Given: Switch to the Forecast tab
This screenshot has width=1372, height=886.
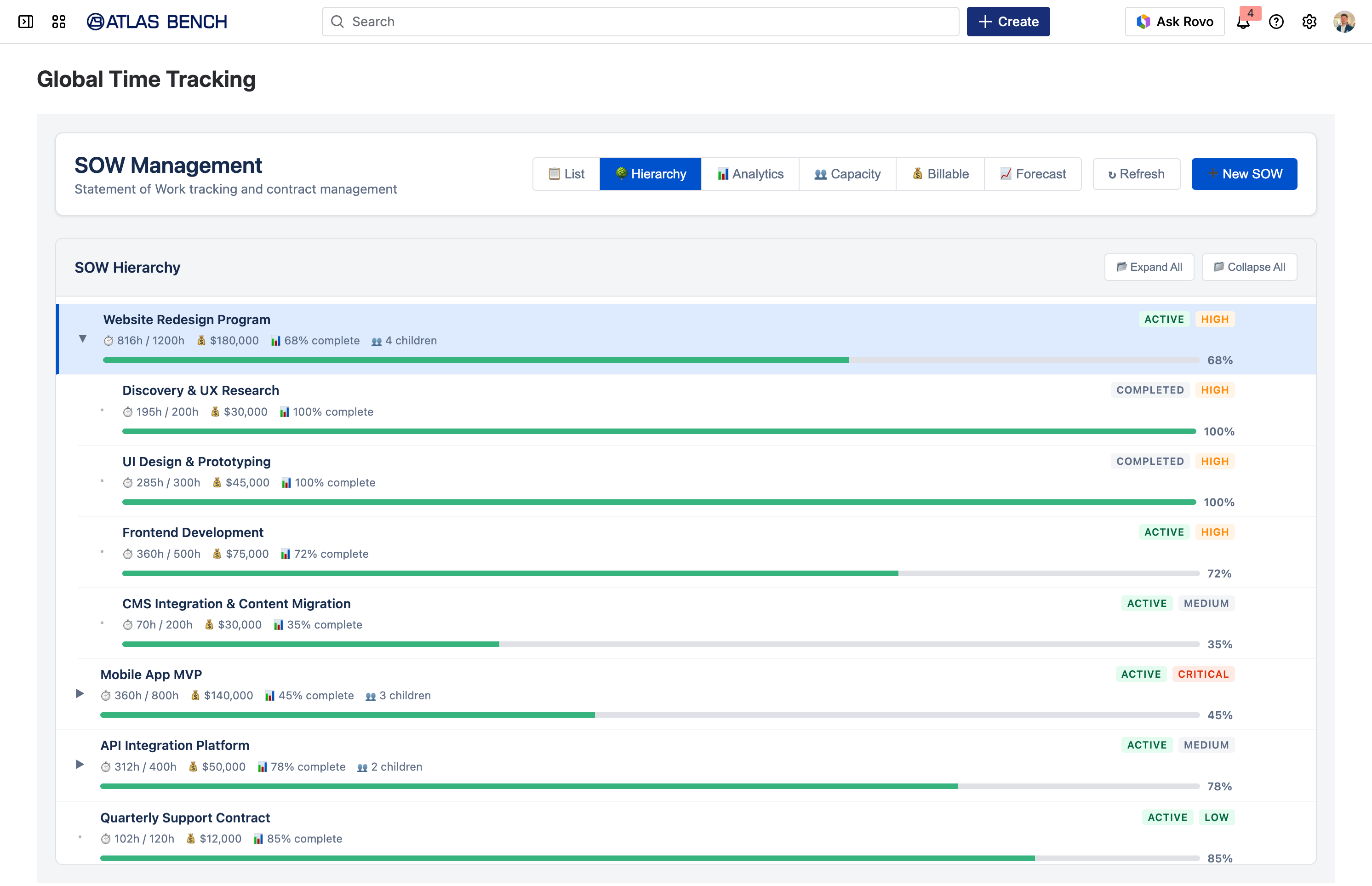Looking at the screenshot, I should pyautogui.click(x=1033, y=174).
